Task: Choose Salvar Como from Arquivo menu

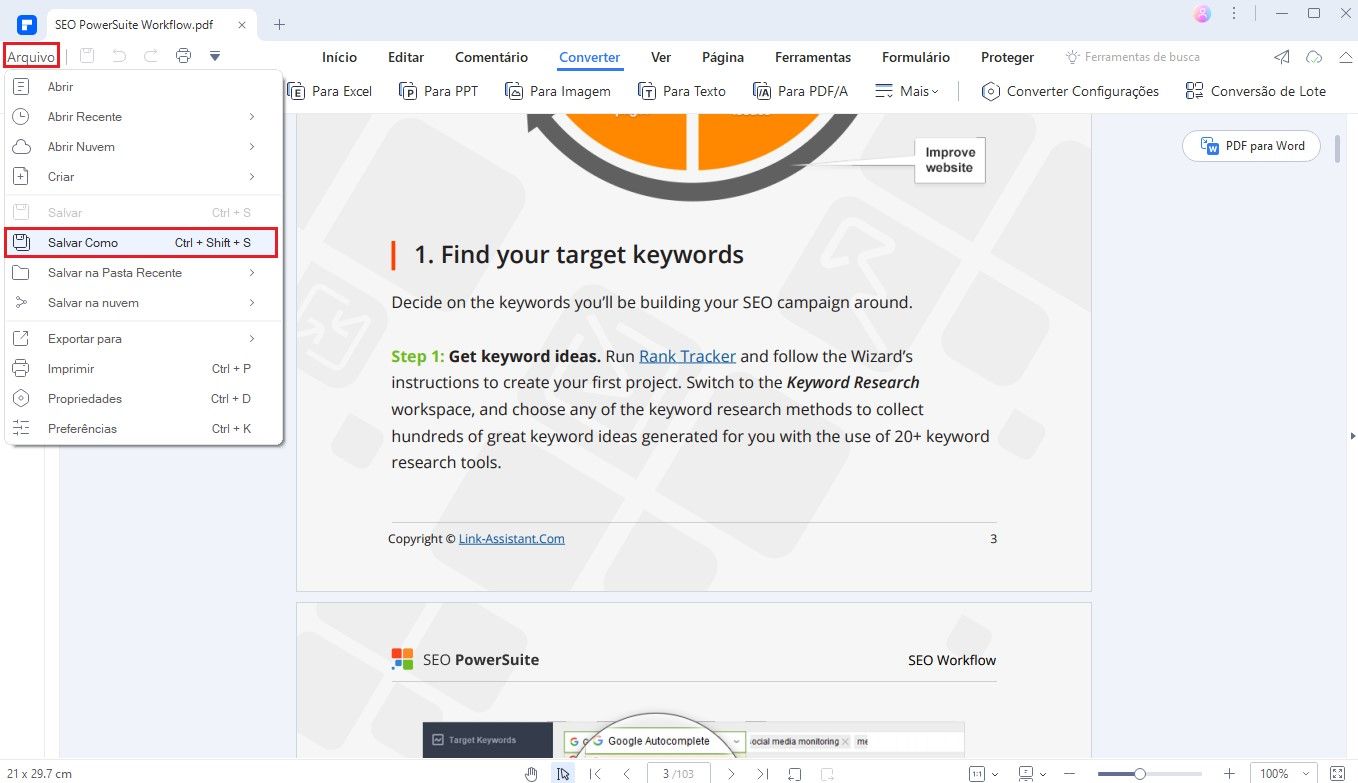Action: click(140, 243)
